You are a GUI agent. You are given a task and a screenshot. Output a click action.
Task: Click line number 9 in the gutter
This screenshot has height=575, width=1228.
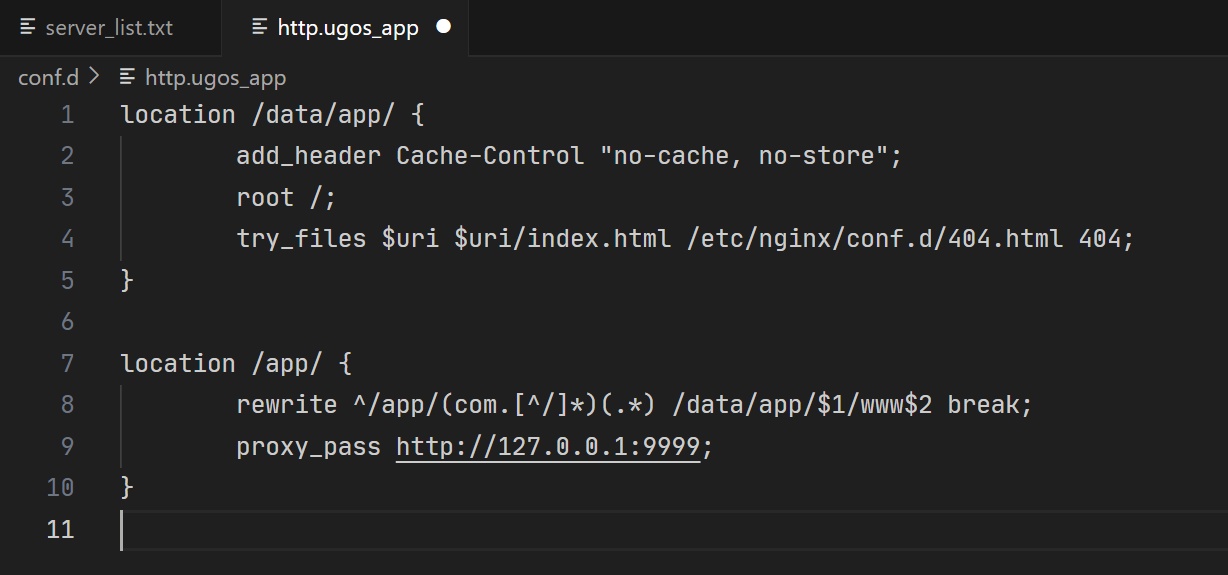coord(67,446)
